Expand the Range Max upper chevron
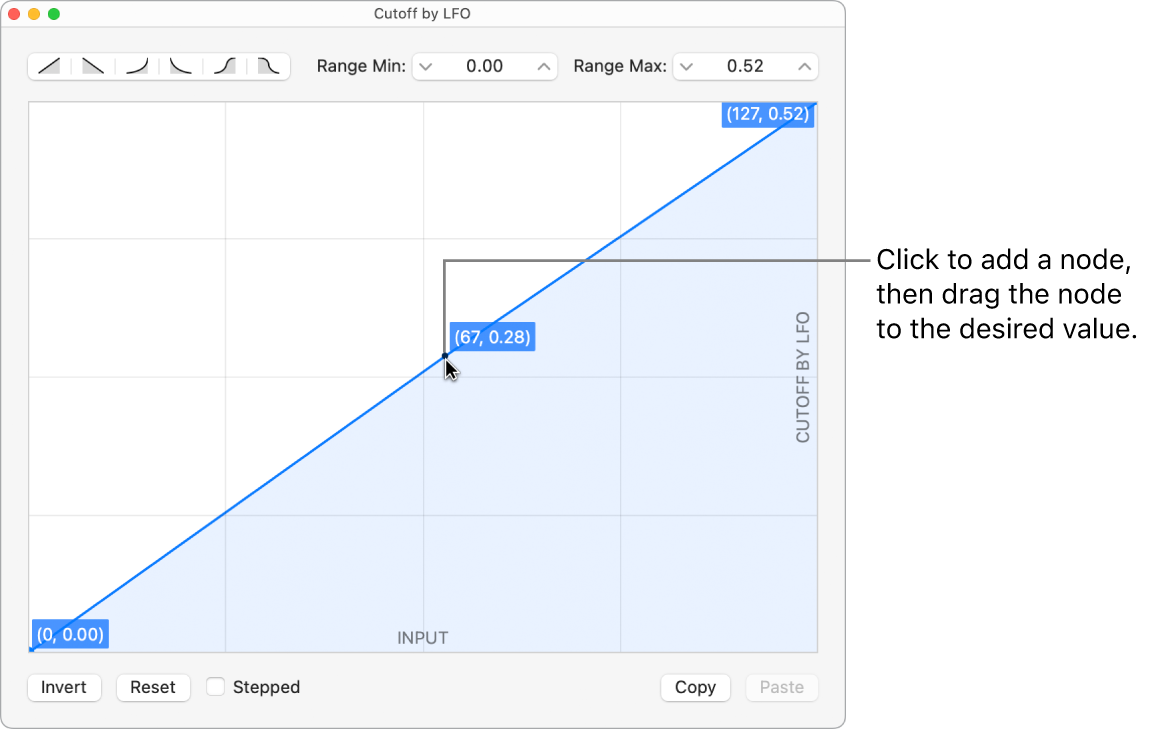The height and width of the screenshot is (730, 1154). [803, 66]
